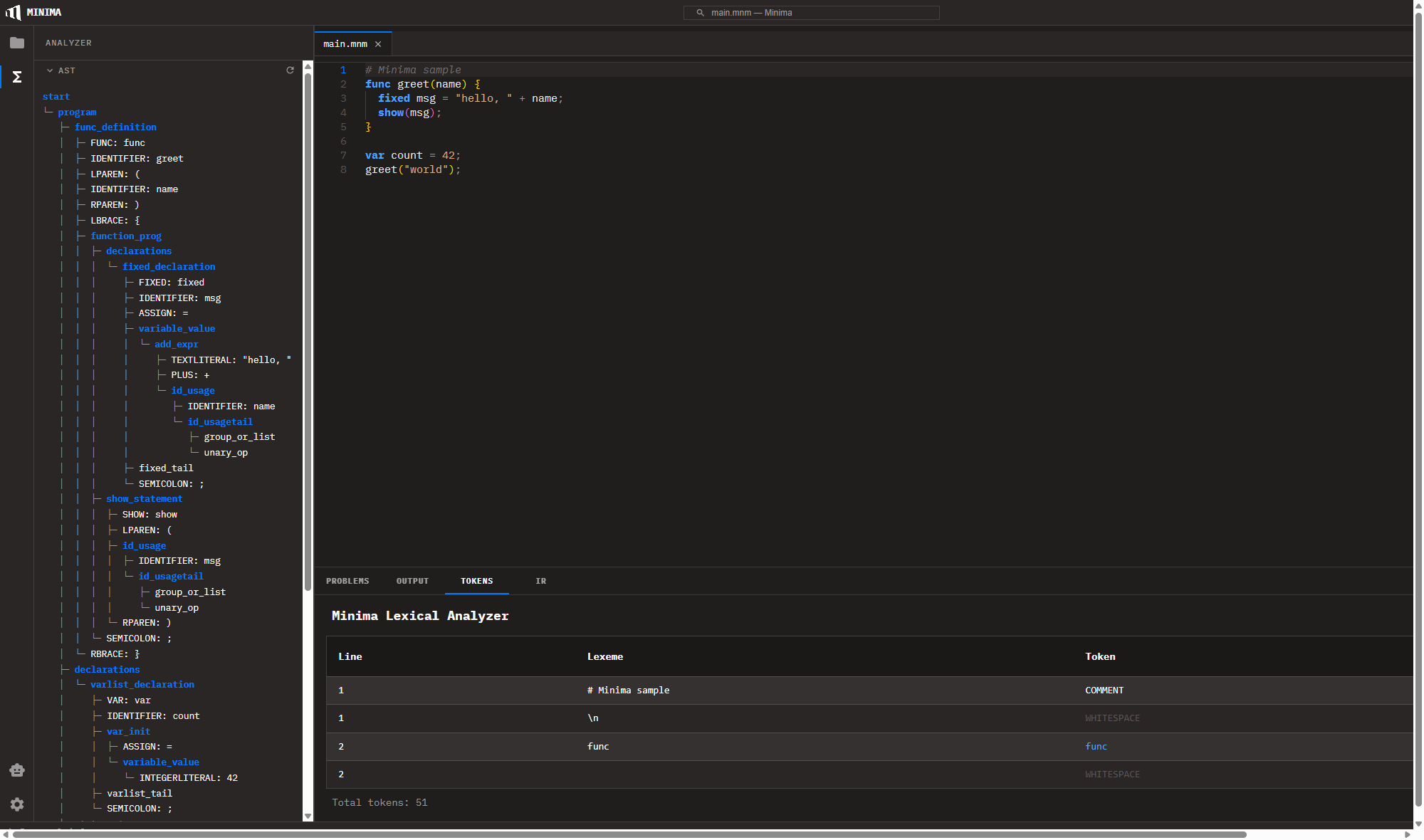Select the program node
Image resolution: width=1424 pixels, height=840 pixels.
tap(77, 112)
